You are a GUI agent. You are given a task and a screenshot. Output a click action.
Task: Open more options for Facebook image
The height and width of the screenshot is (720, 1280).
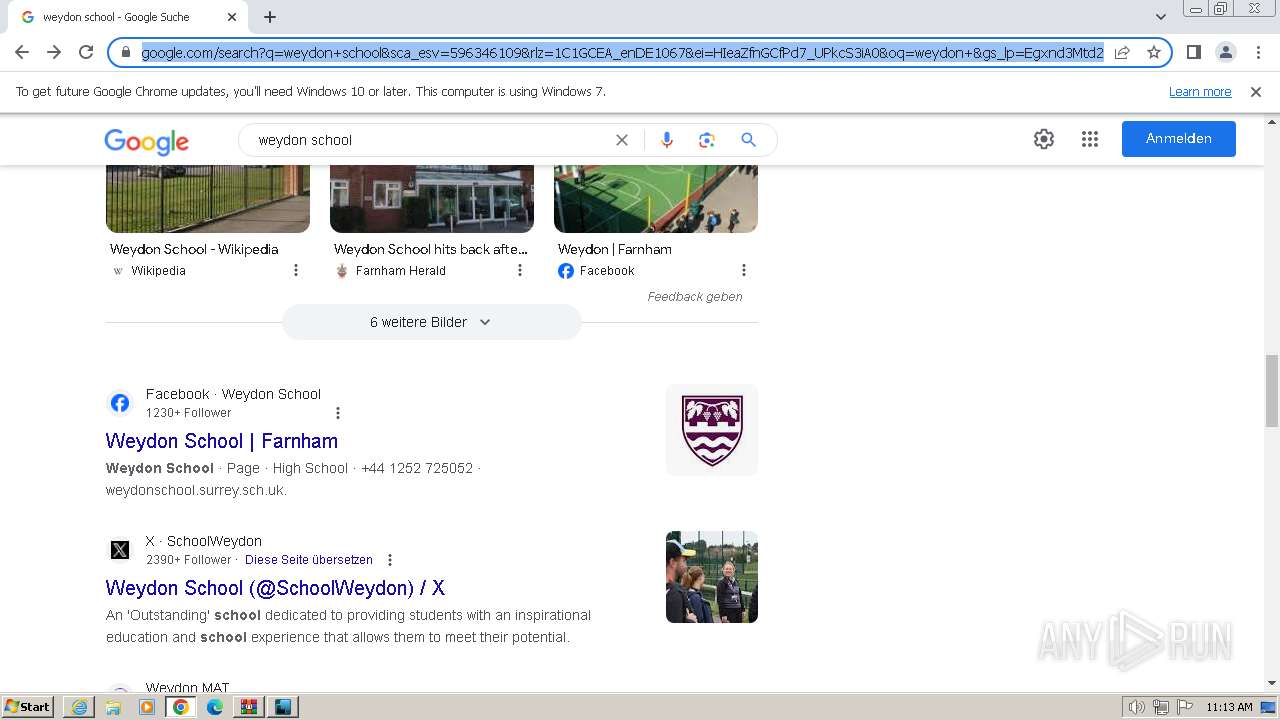click(744, 270)
